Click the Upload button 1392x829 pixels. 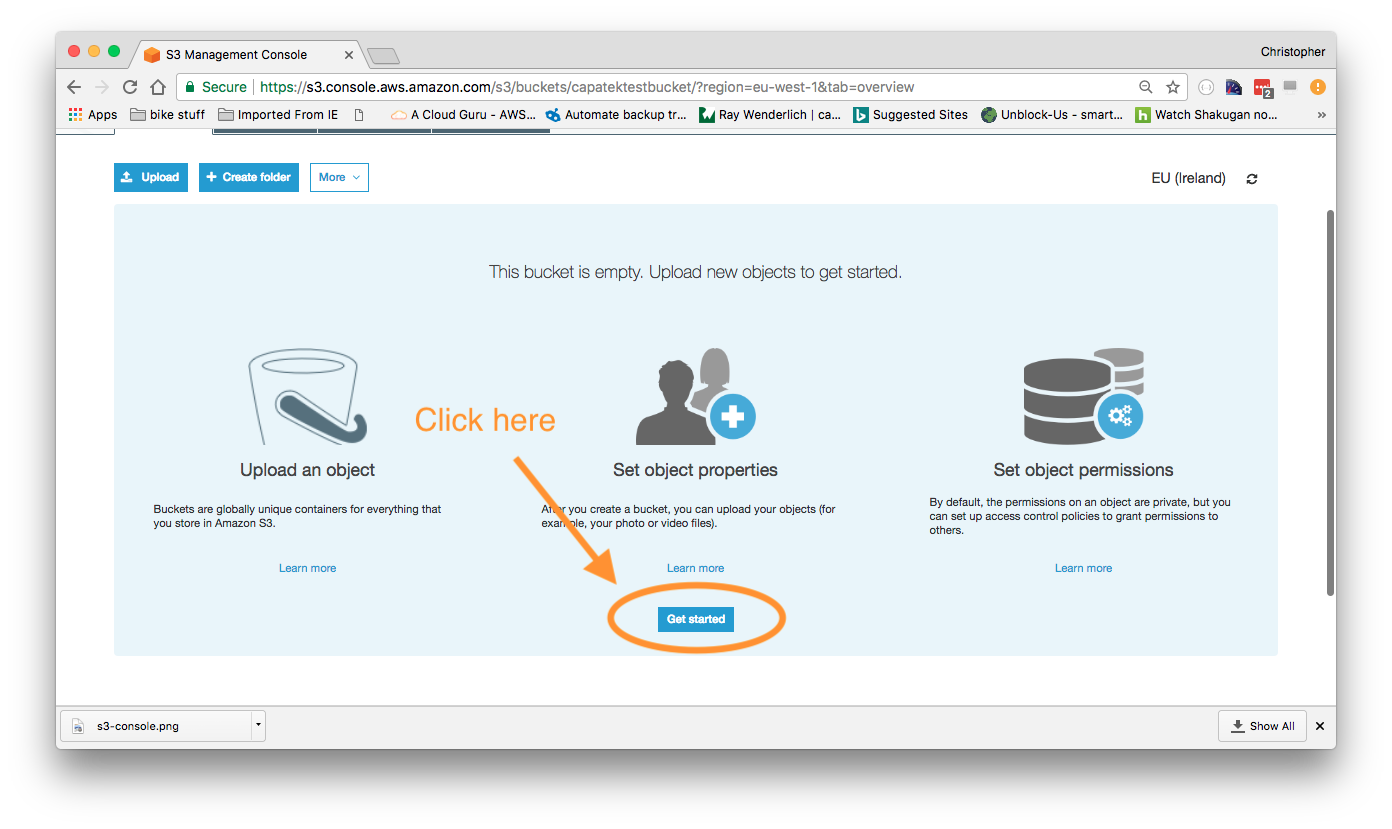coord(150,177)
